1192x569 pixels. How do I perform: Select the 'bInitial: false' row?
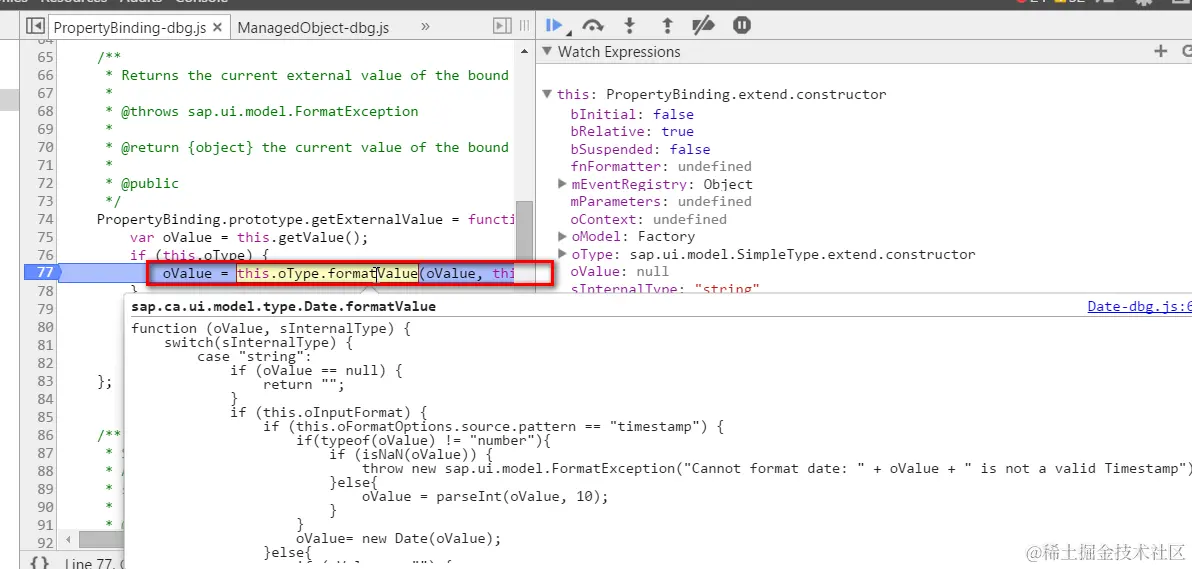pos(632,114)
